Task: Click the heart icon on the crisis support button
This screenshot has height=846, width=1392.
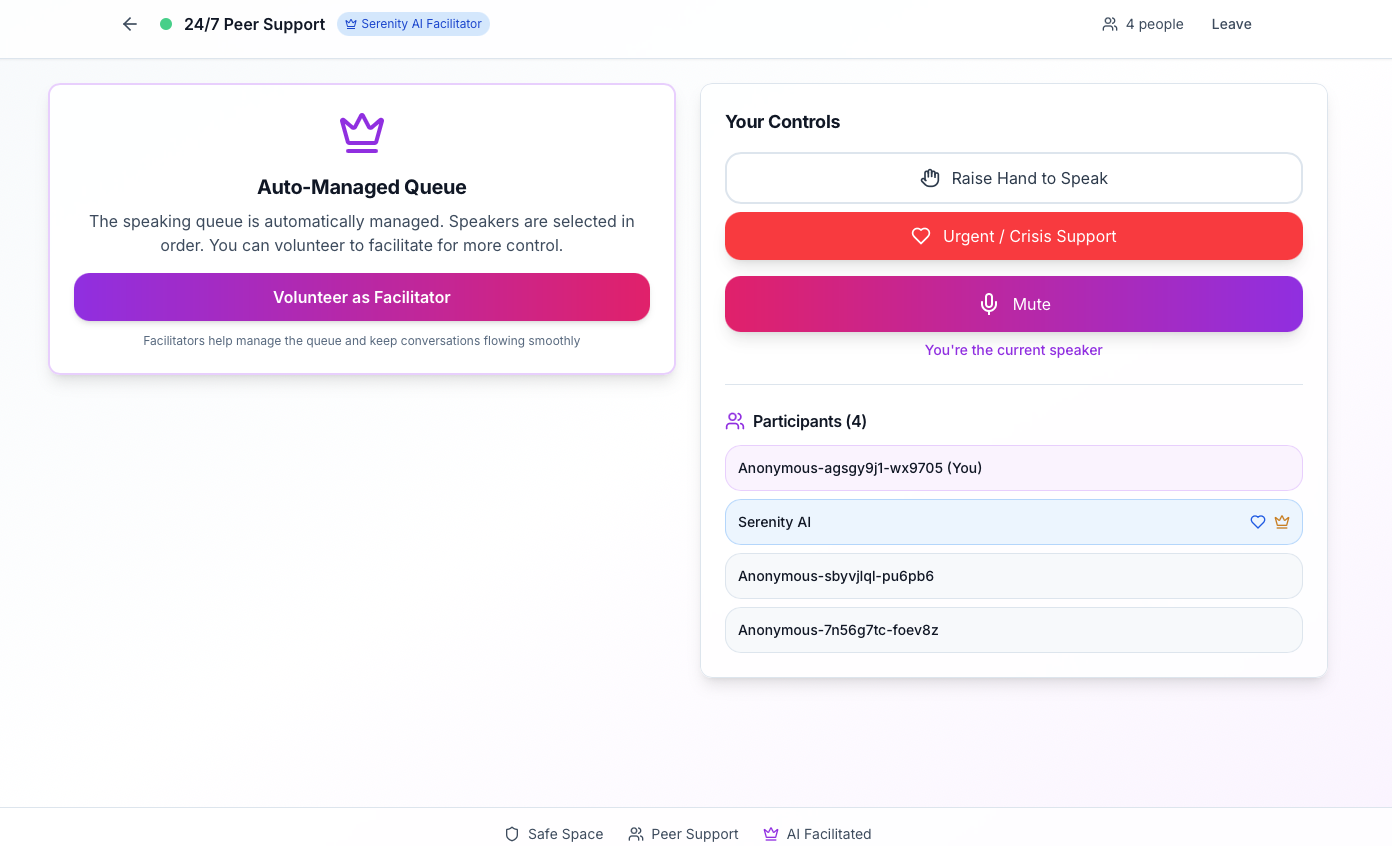Action: point(921,236)
